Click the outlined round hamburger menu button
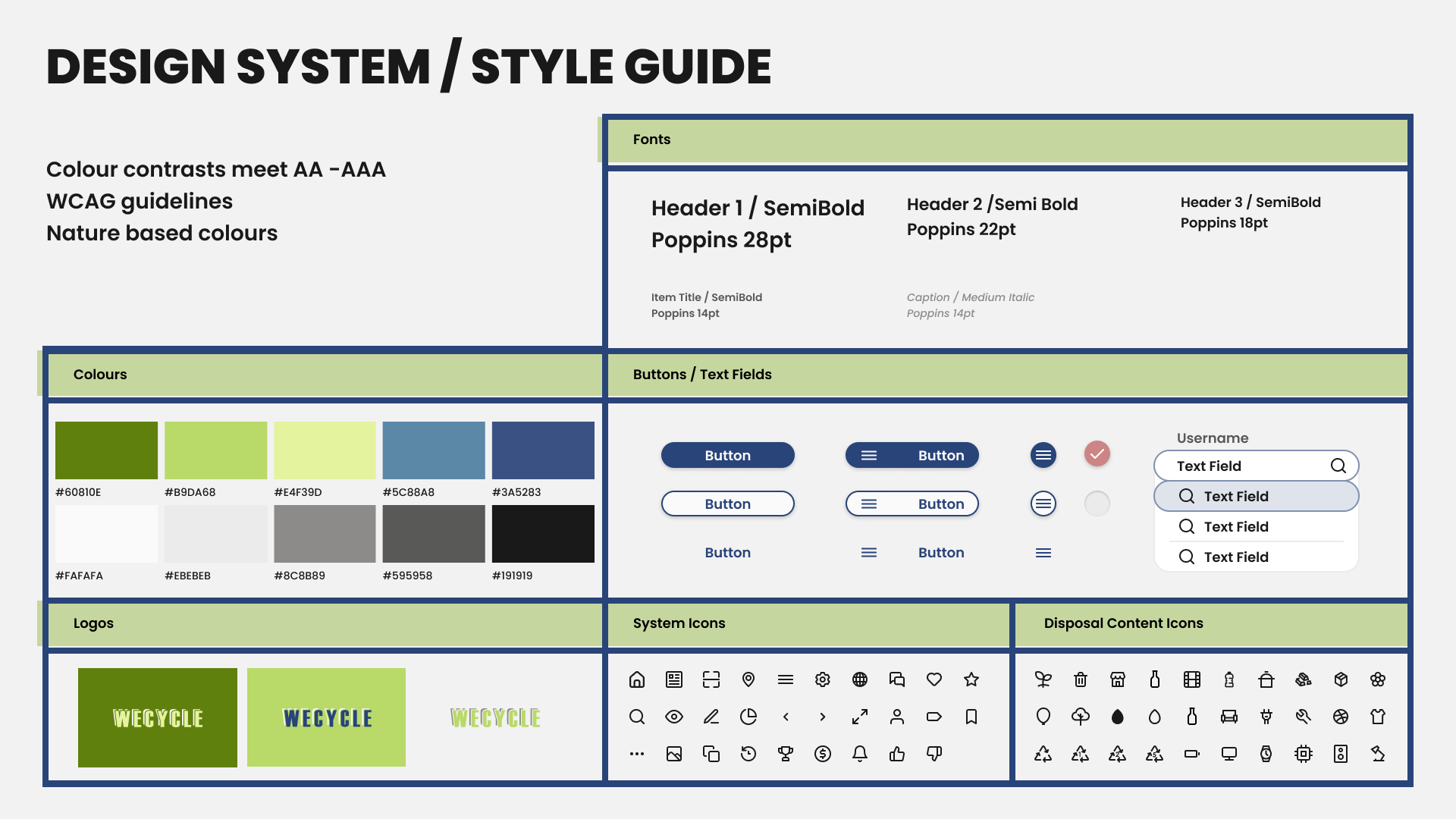The width and height of the screenshot is (1456, 819). [1043, 504]
